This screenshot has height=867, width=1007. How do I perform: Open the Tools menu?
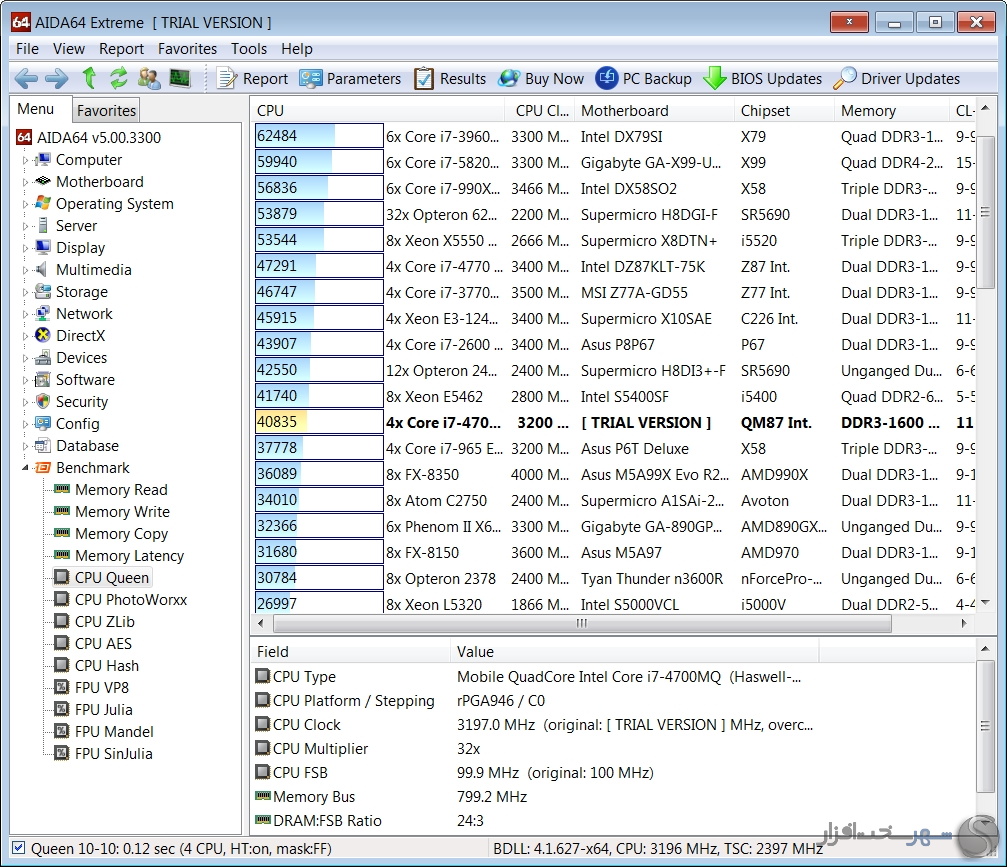click(249, 49)
